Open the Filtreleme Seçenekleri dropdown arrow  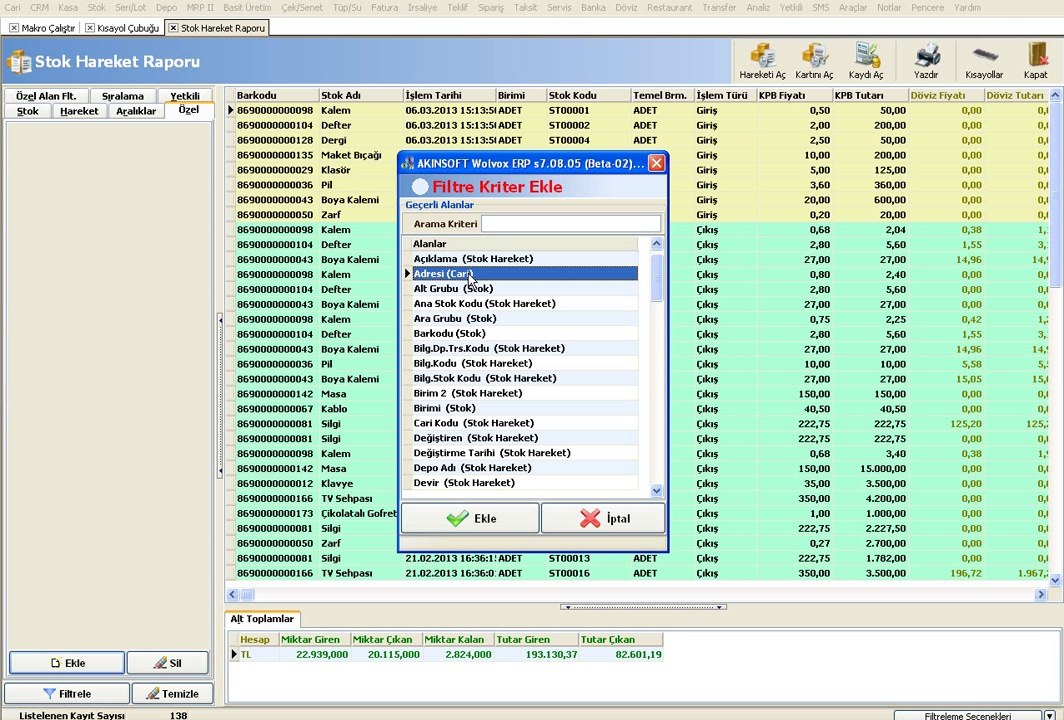pos(1050,715)
